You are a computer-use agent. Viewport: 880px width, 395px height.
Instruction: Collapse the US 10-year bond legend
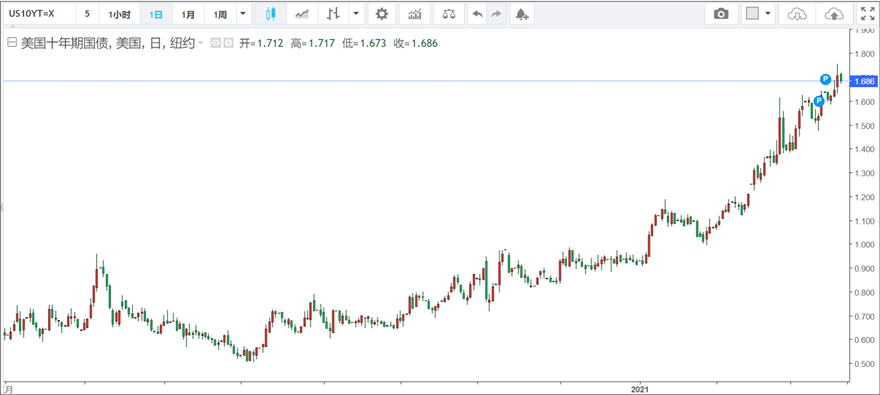tap(11, 43)
